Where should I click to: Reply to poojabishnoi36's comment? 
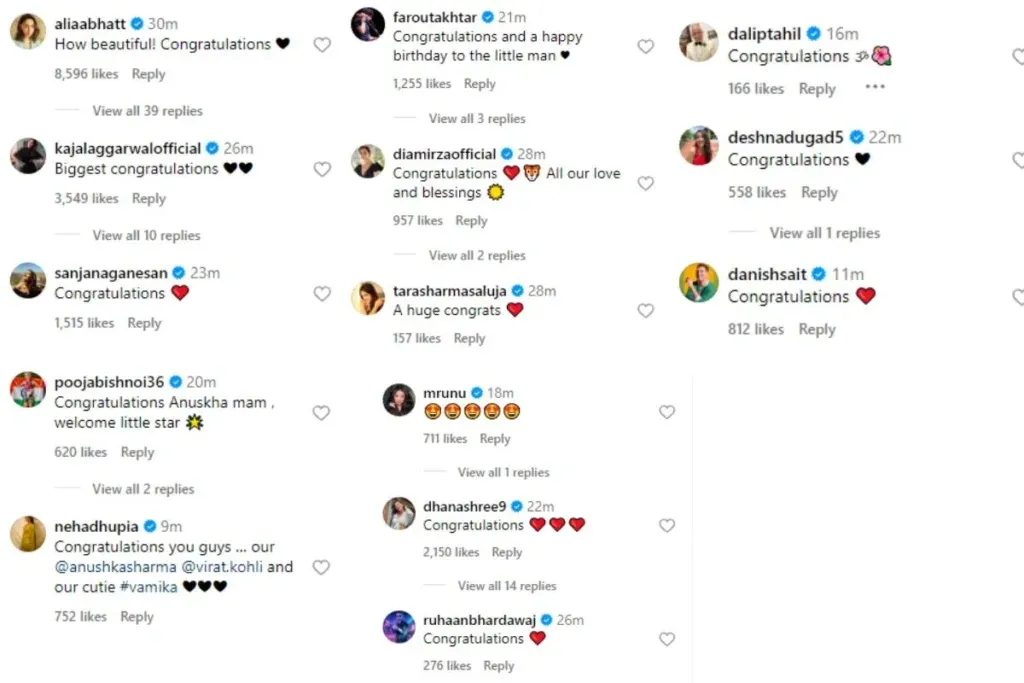click(137, 452)
